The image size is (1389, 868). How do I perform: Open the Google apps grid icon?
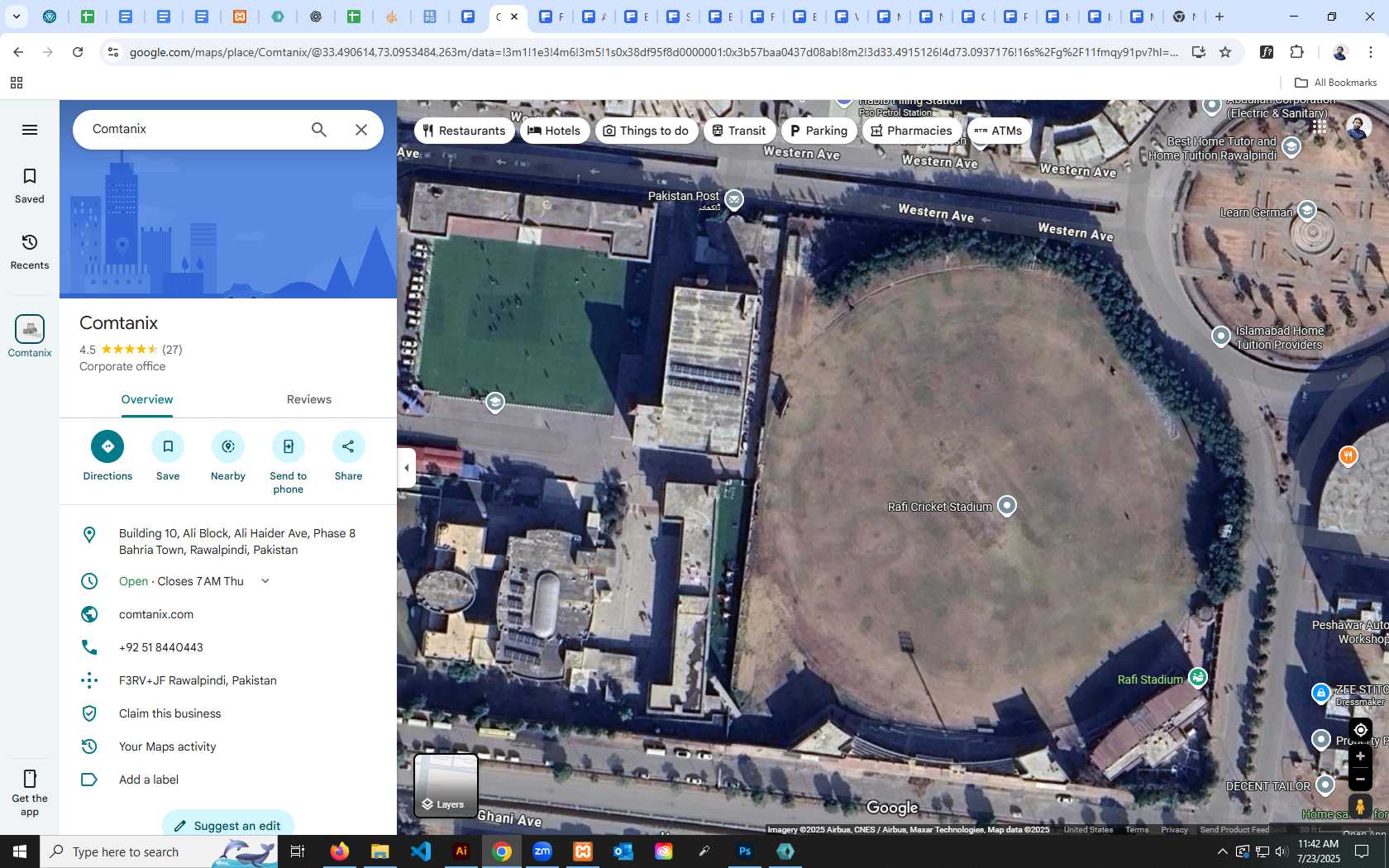point(1320,126)
